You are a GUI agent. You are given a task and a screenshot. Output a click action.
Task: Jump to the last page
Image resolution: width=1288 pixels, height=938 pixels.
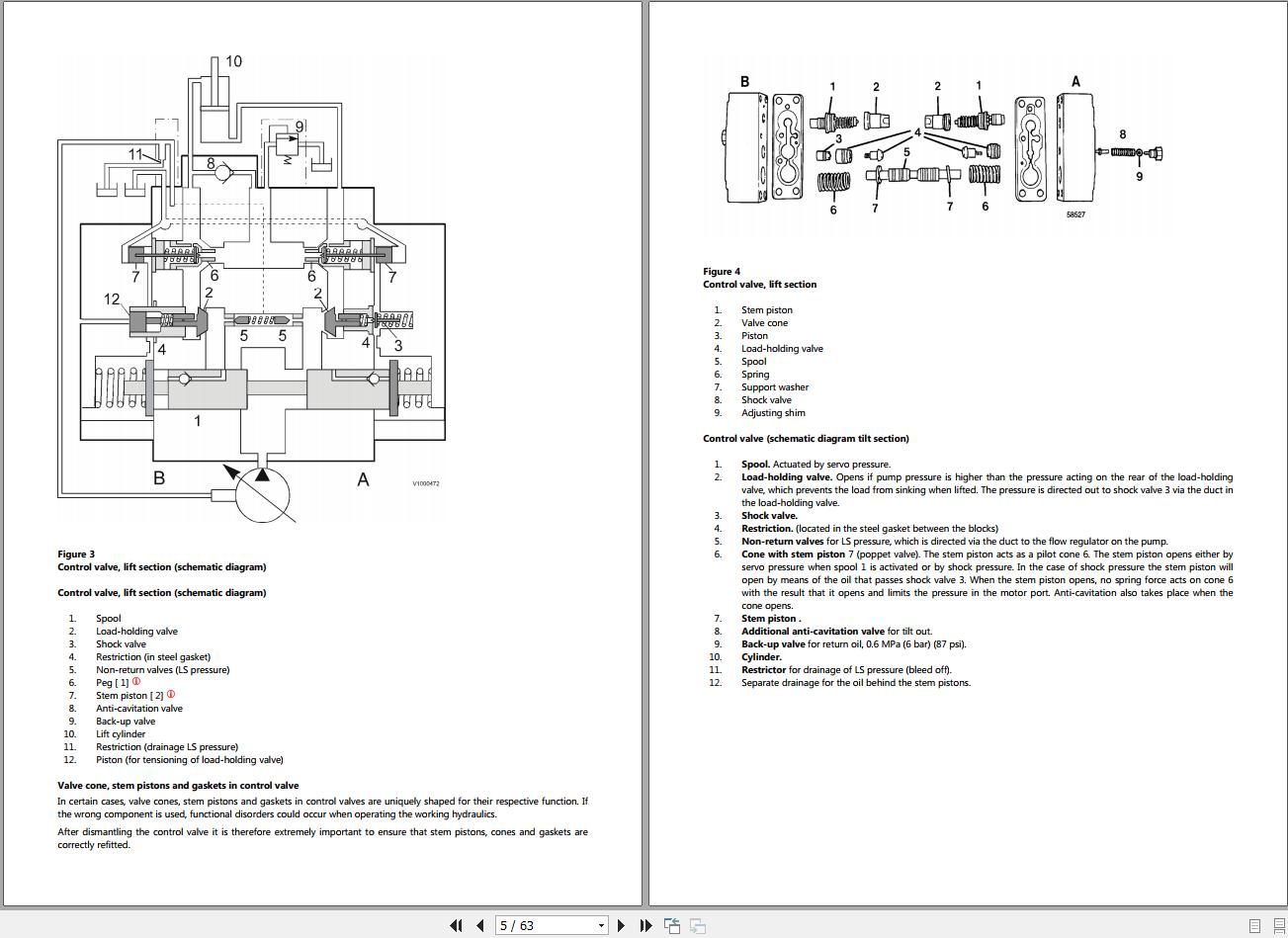tap(646, 925)
